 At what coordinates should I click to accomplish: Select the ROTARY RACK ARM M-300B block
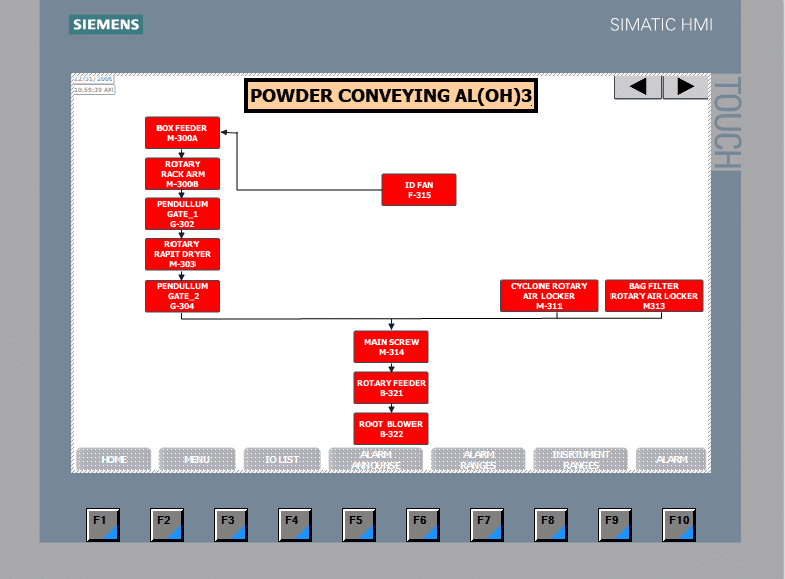[182, 174]
